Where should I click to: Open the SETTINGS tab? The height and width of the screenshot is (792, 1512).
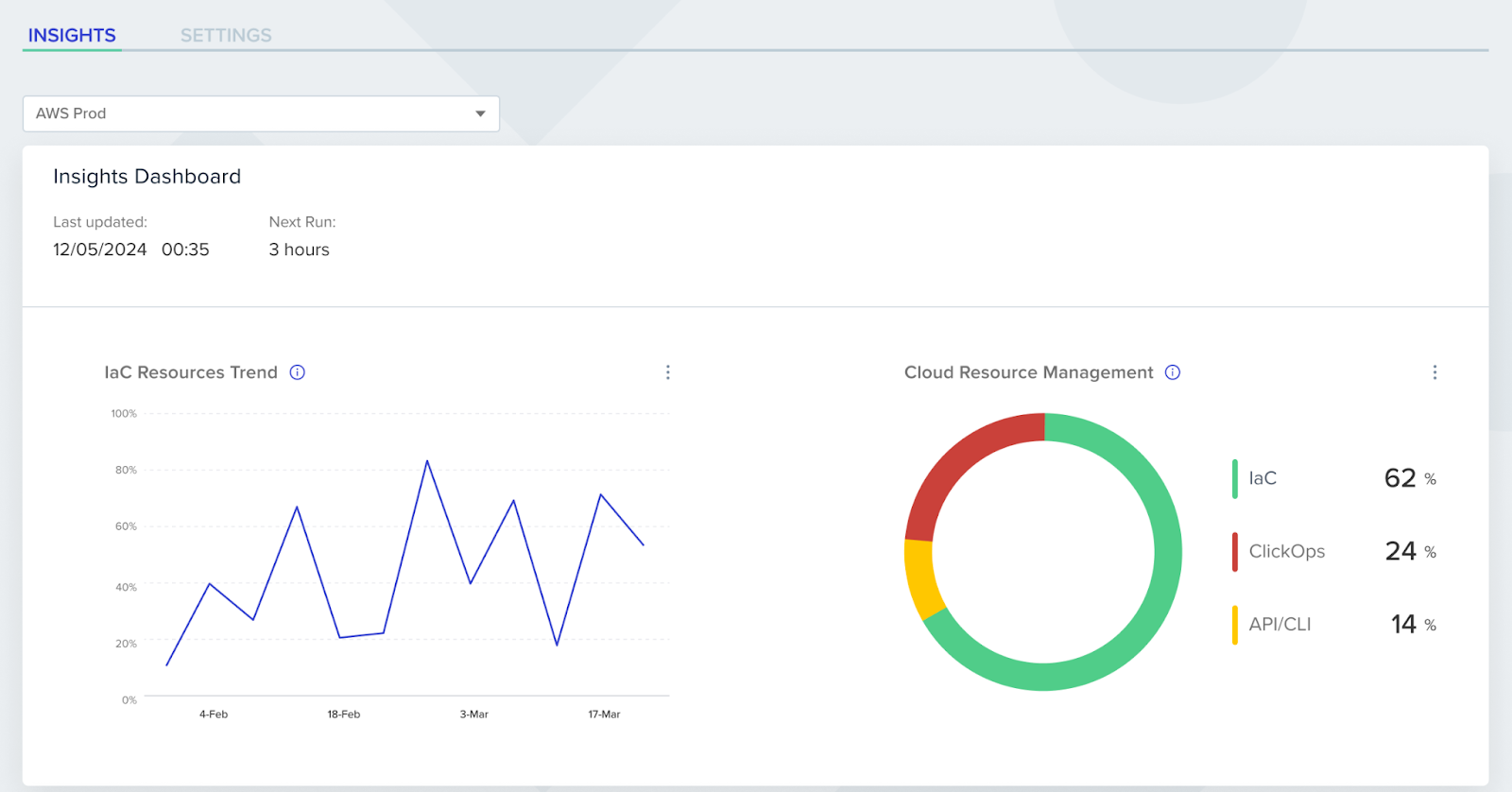(226, 35)
